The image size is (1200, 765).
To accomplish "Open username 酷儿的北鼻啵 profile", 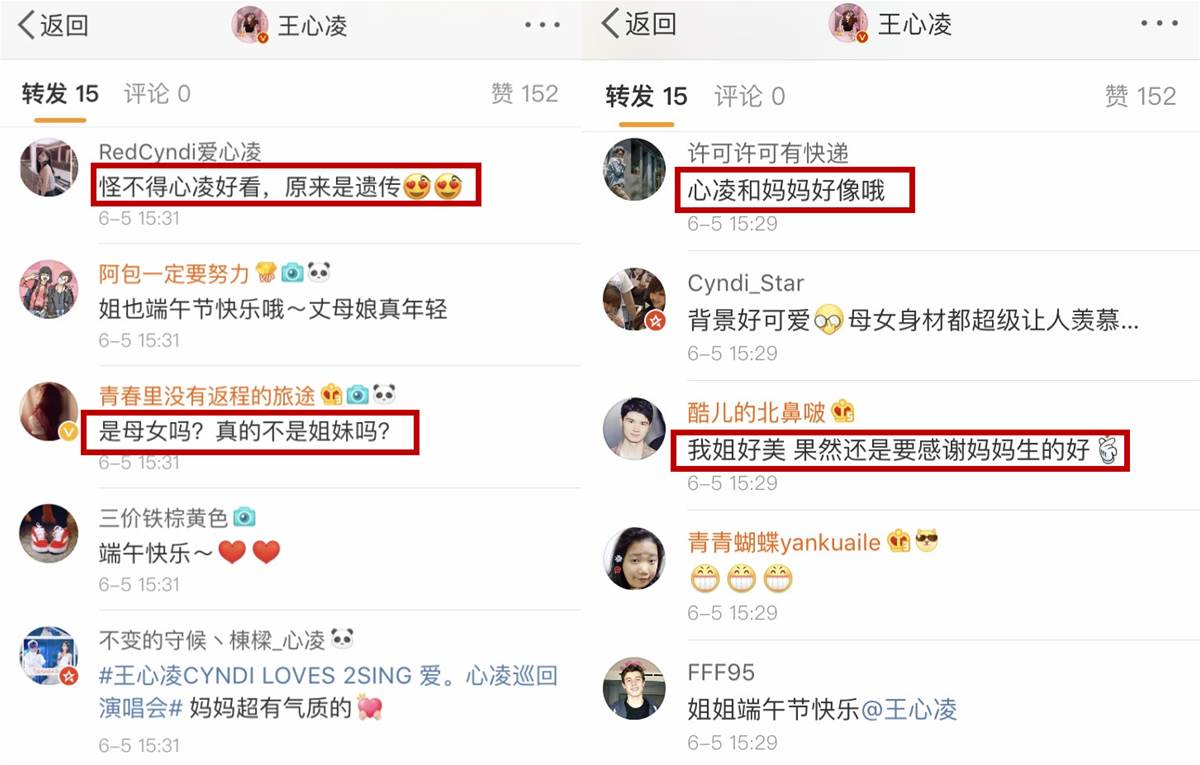I will point(756,413).
